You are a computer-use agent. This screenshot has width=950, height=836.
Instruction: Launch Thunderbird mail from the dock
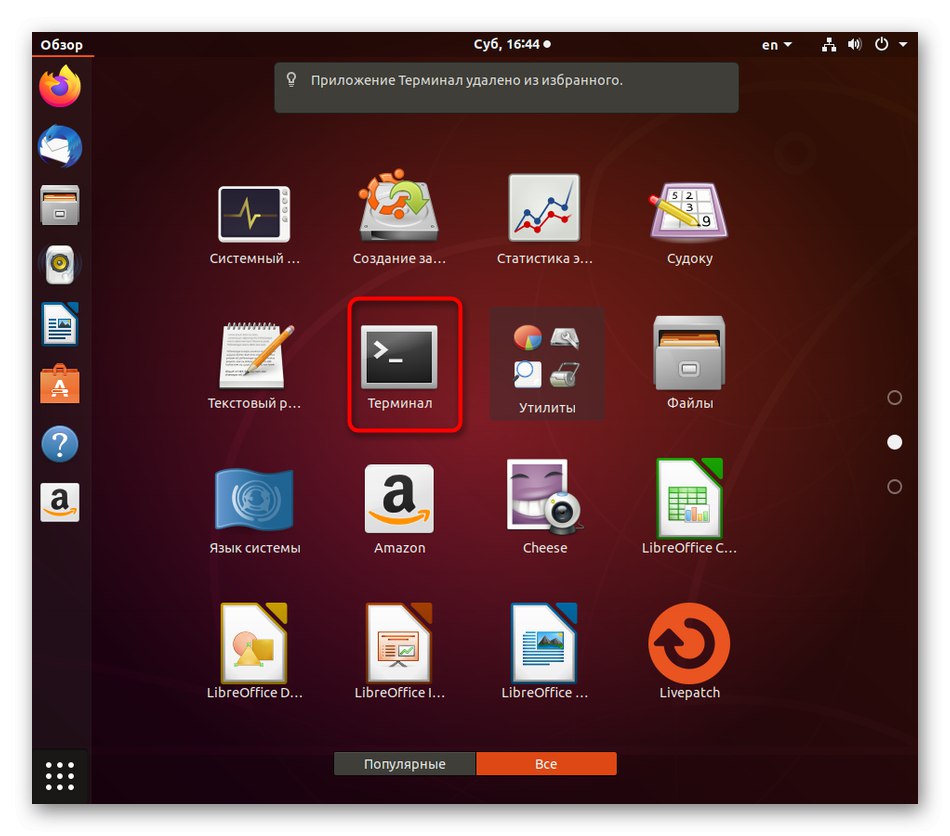click(x=60, y=146)
